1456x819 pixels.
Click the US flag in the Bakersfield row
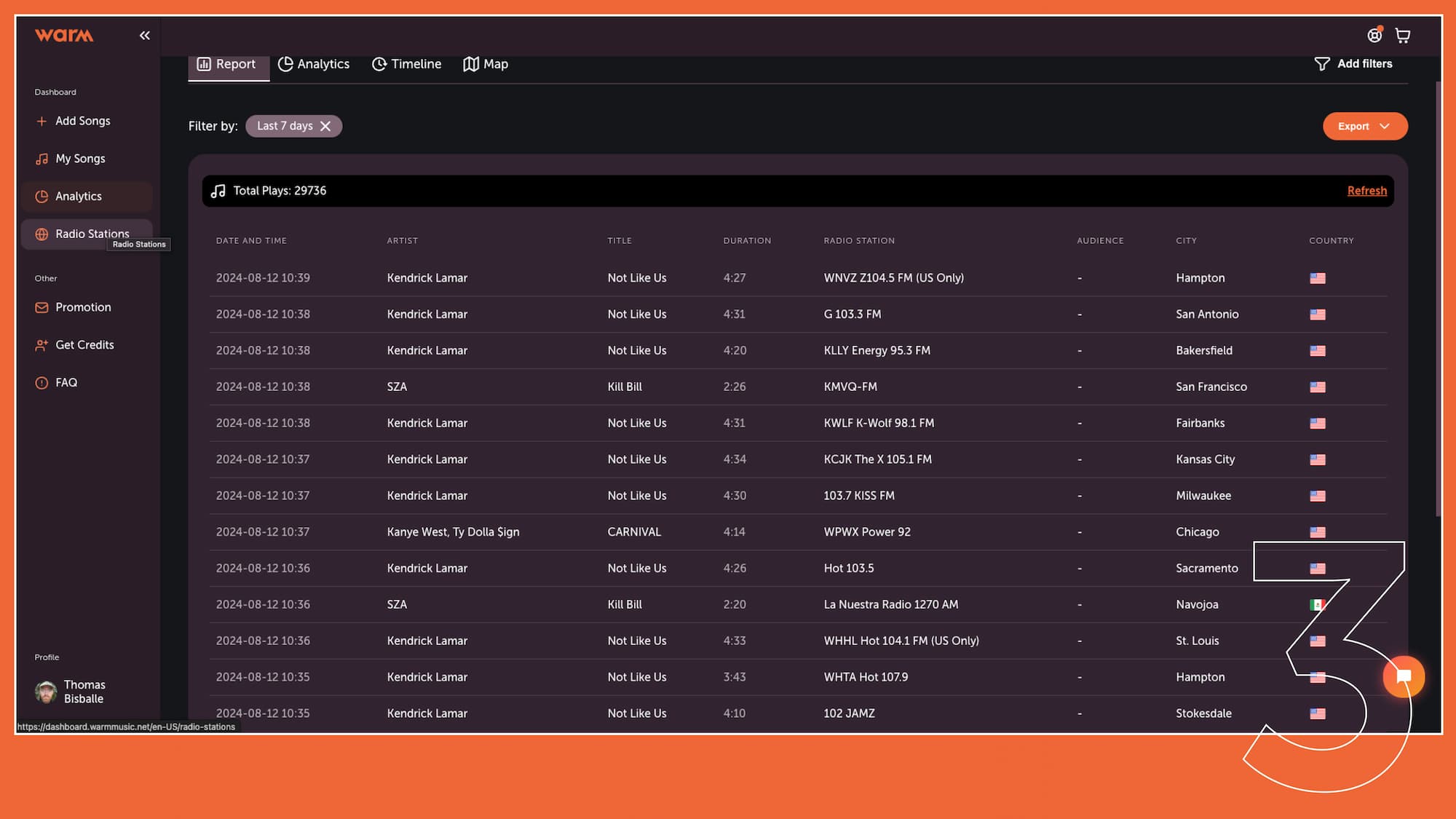1318,351
